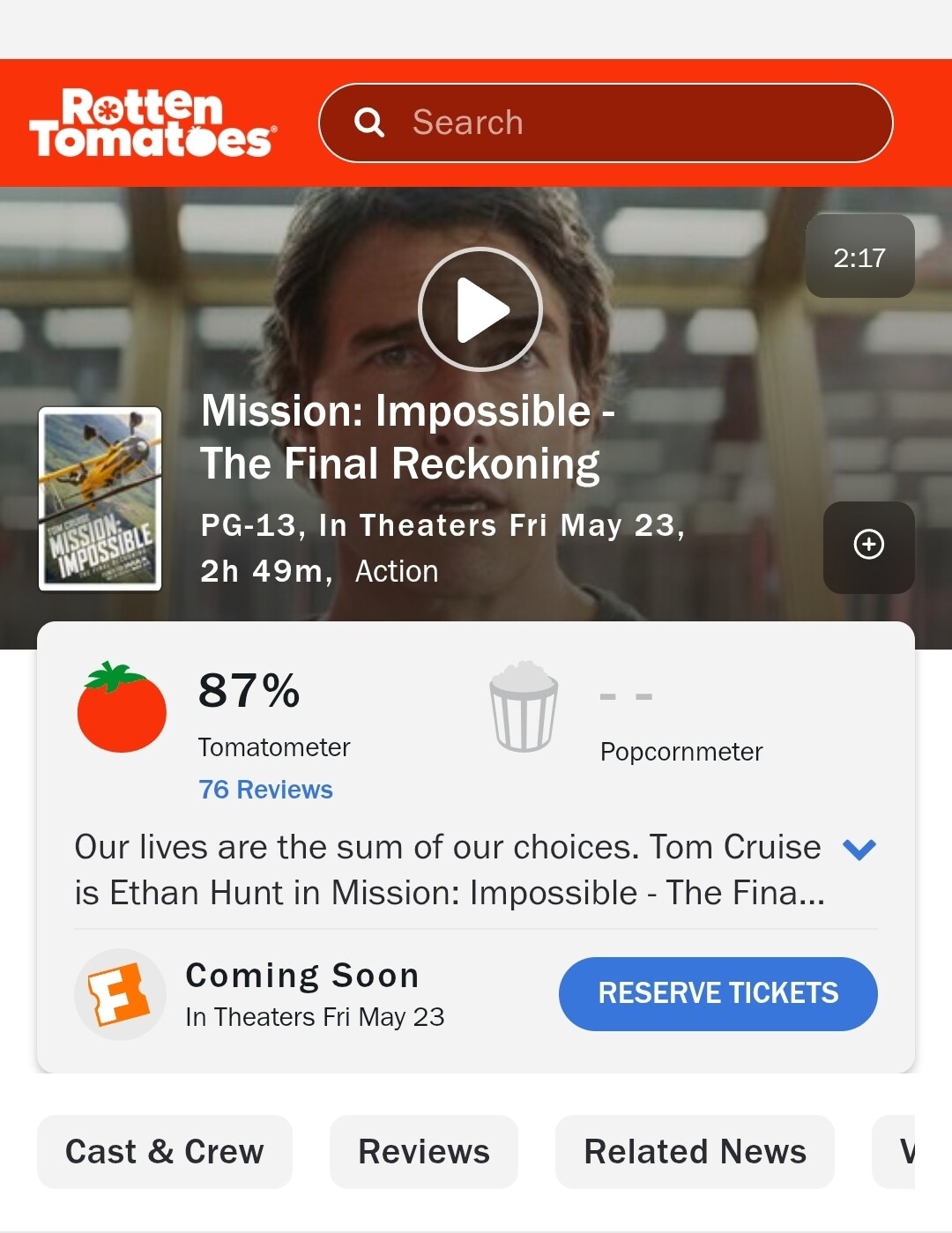The height and width of the screenshot is (1233, 952).
Task: Select the Related News tab
Action: click(695, 1152)
